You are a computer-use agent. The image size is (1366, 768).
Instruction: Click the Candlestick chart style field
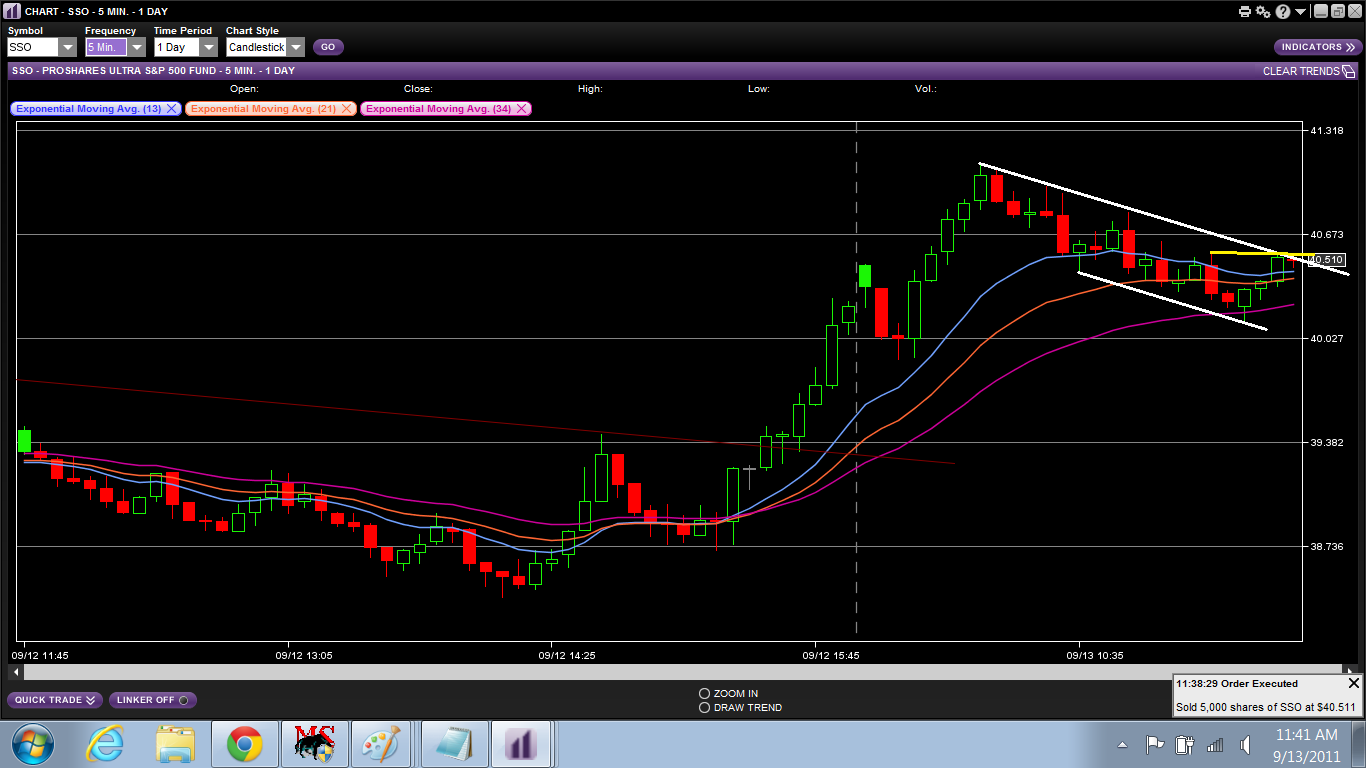coord(256,47)
